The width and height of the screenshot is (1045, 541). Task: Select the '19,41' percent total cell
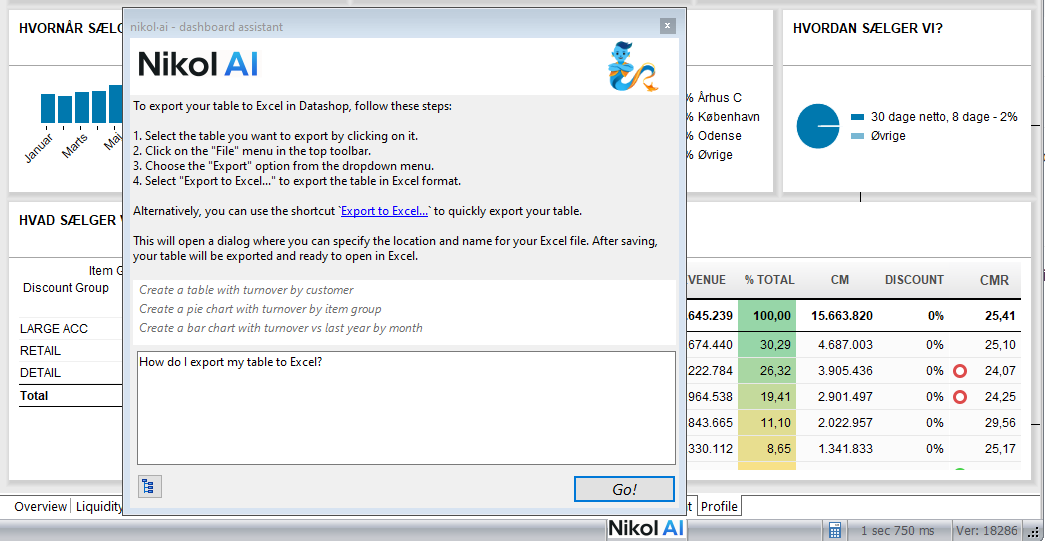pos(767,396)
